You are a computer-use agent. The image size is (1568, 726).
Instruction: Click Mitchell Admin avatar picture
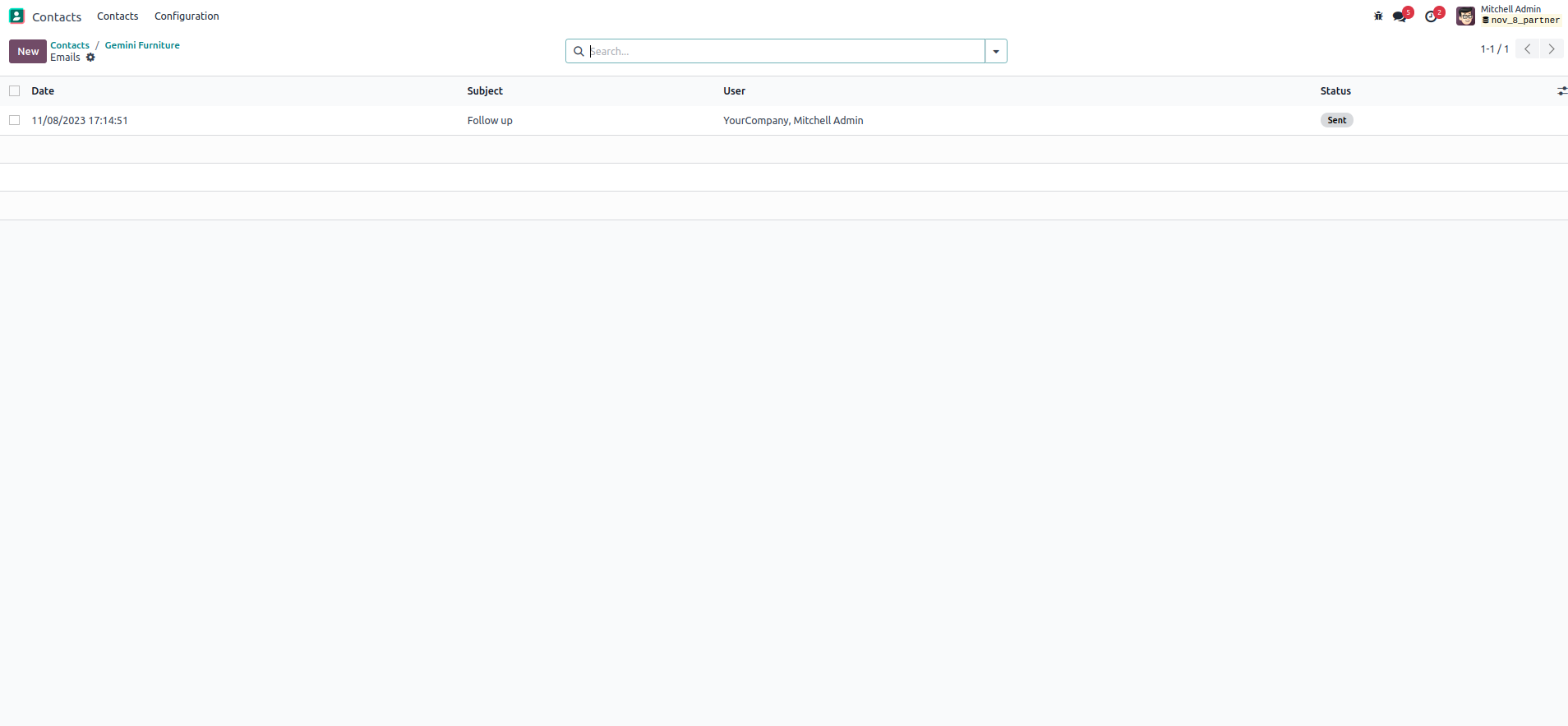click(1465, 16)
